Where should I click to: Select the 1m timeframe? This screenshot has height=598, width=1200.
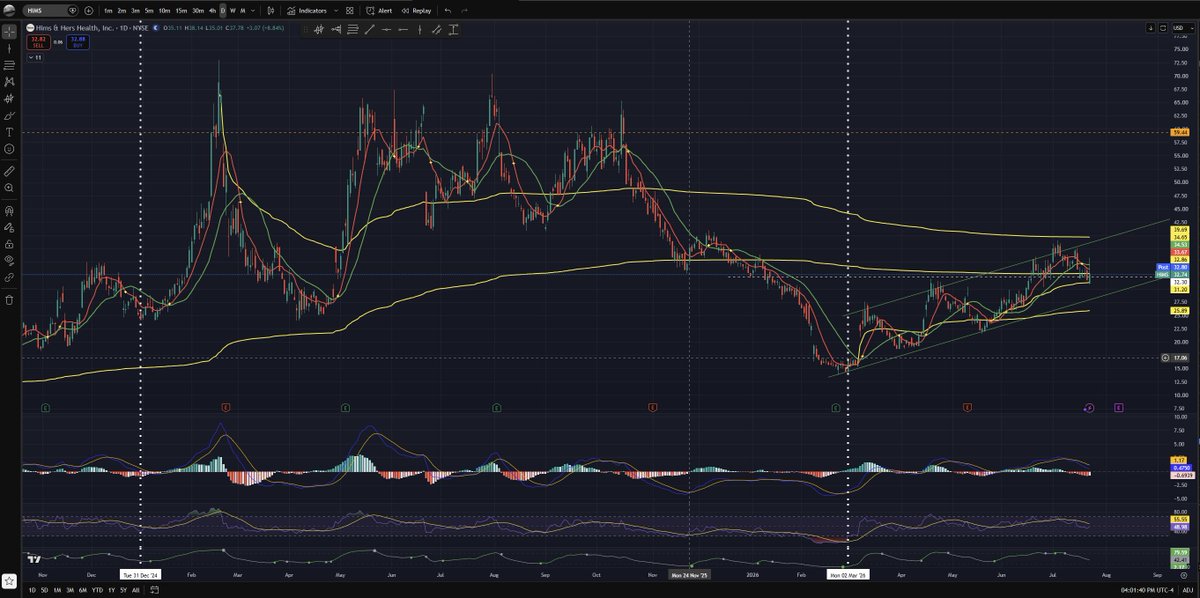[108, 10]
